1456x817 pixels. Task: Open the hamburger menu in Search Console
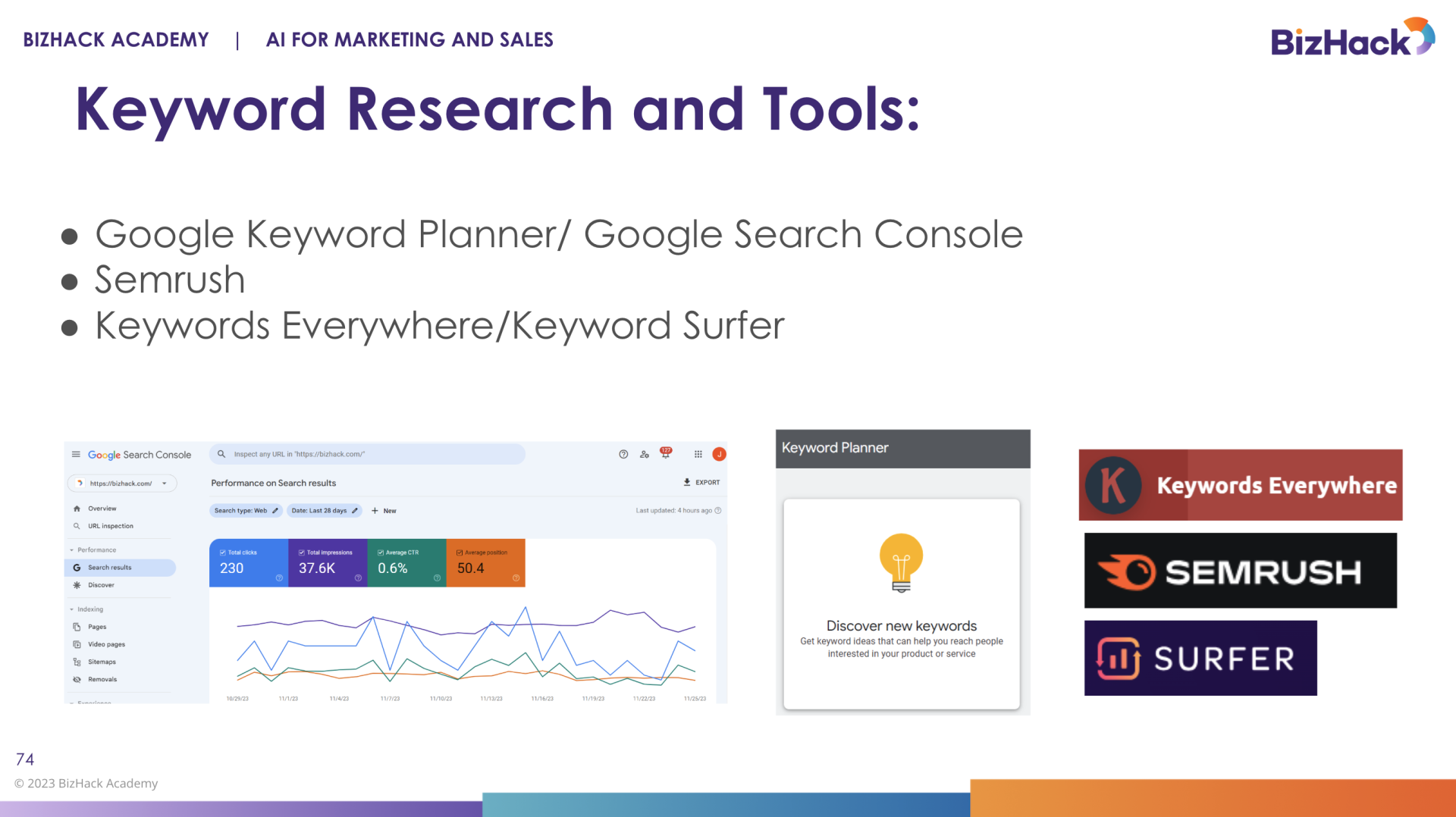76,455
